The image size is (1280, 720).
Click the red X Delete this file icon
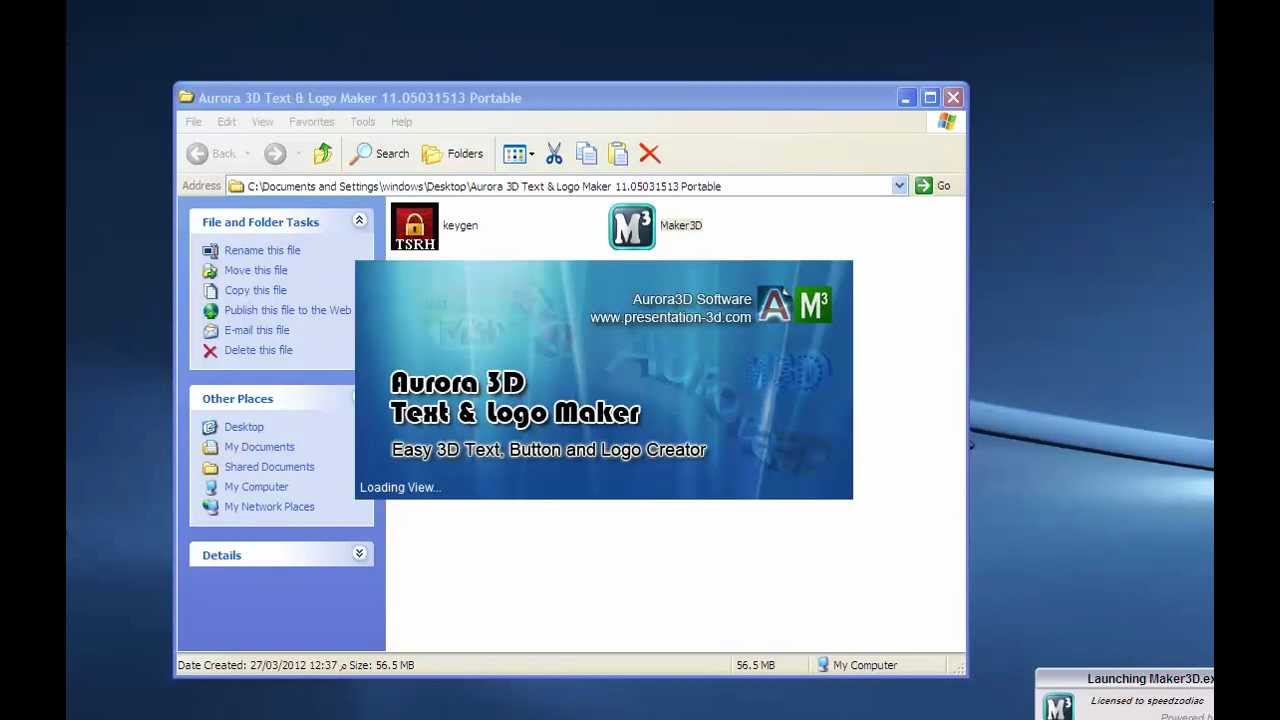pos(210,350)
